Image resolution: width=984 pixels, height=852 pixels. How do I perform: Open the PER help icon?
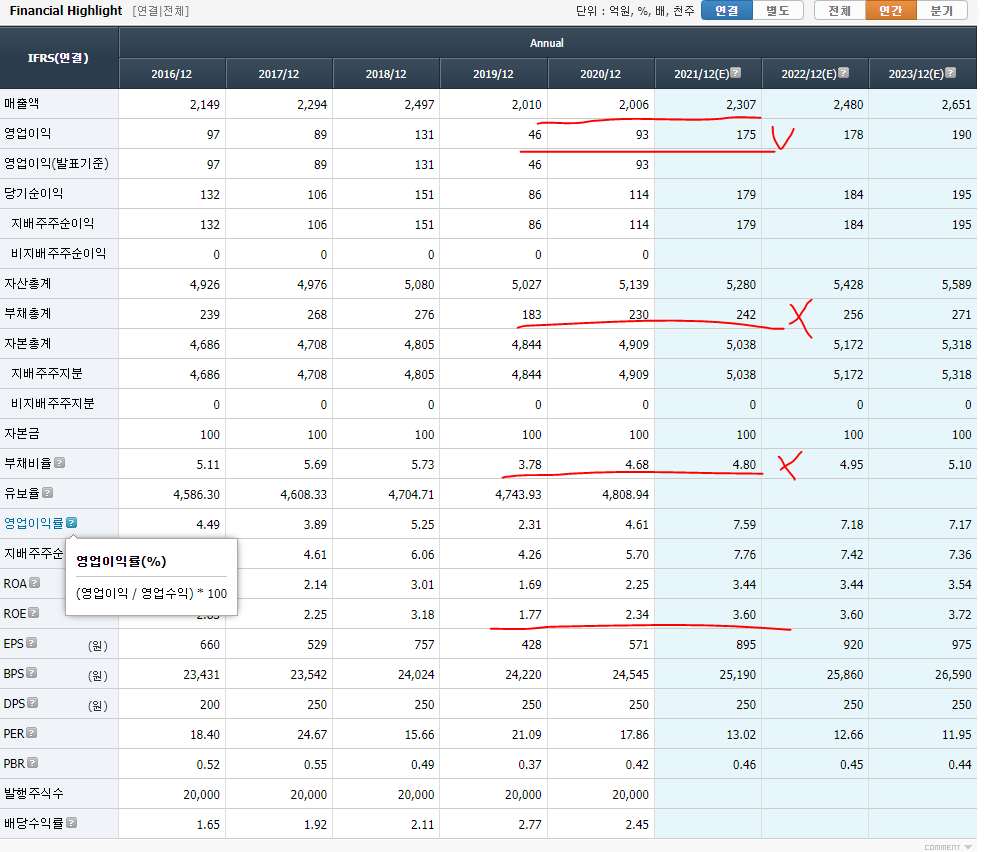[x=32, y=733]
